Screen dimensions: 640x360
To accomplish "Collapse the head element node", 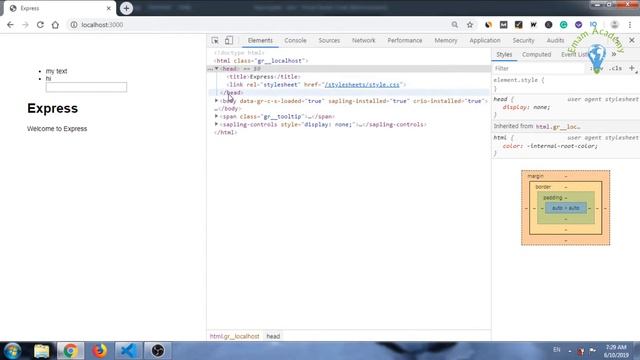I will [217, 69].
